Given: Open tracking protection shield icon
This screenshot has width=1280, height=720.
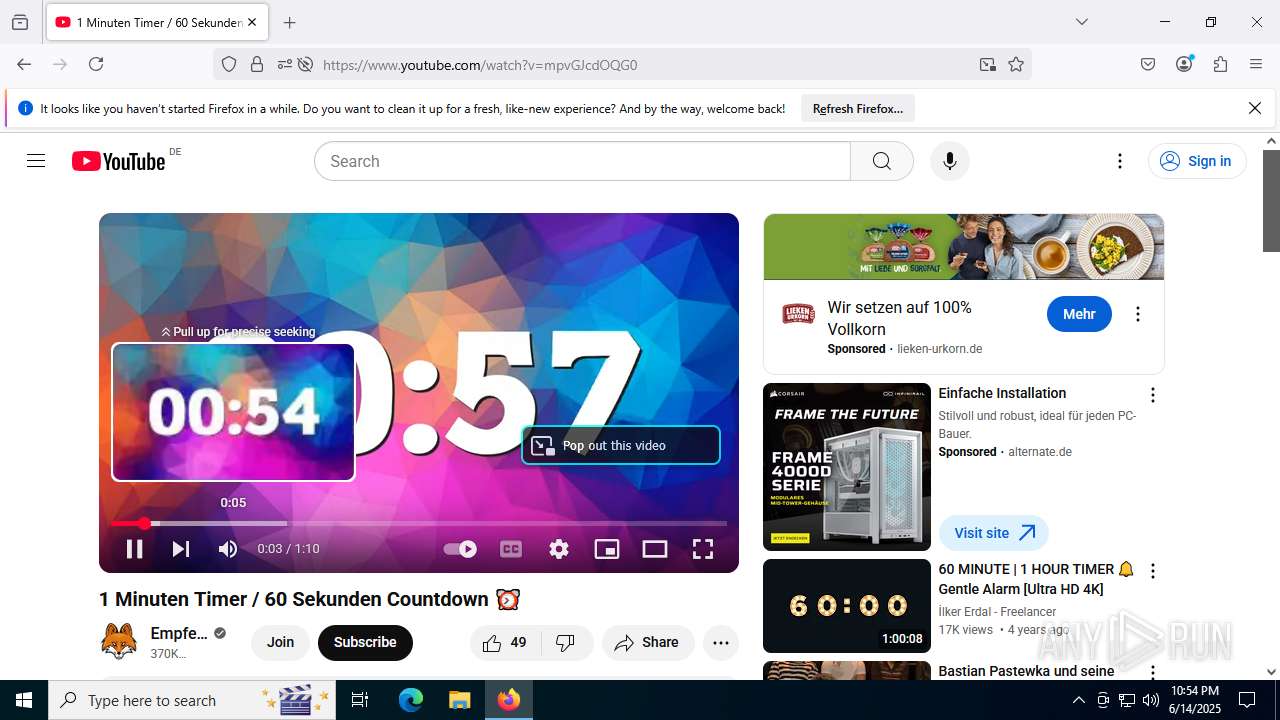Looking at the screenshot, I should (229, 64).
